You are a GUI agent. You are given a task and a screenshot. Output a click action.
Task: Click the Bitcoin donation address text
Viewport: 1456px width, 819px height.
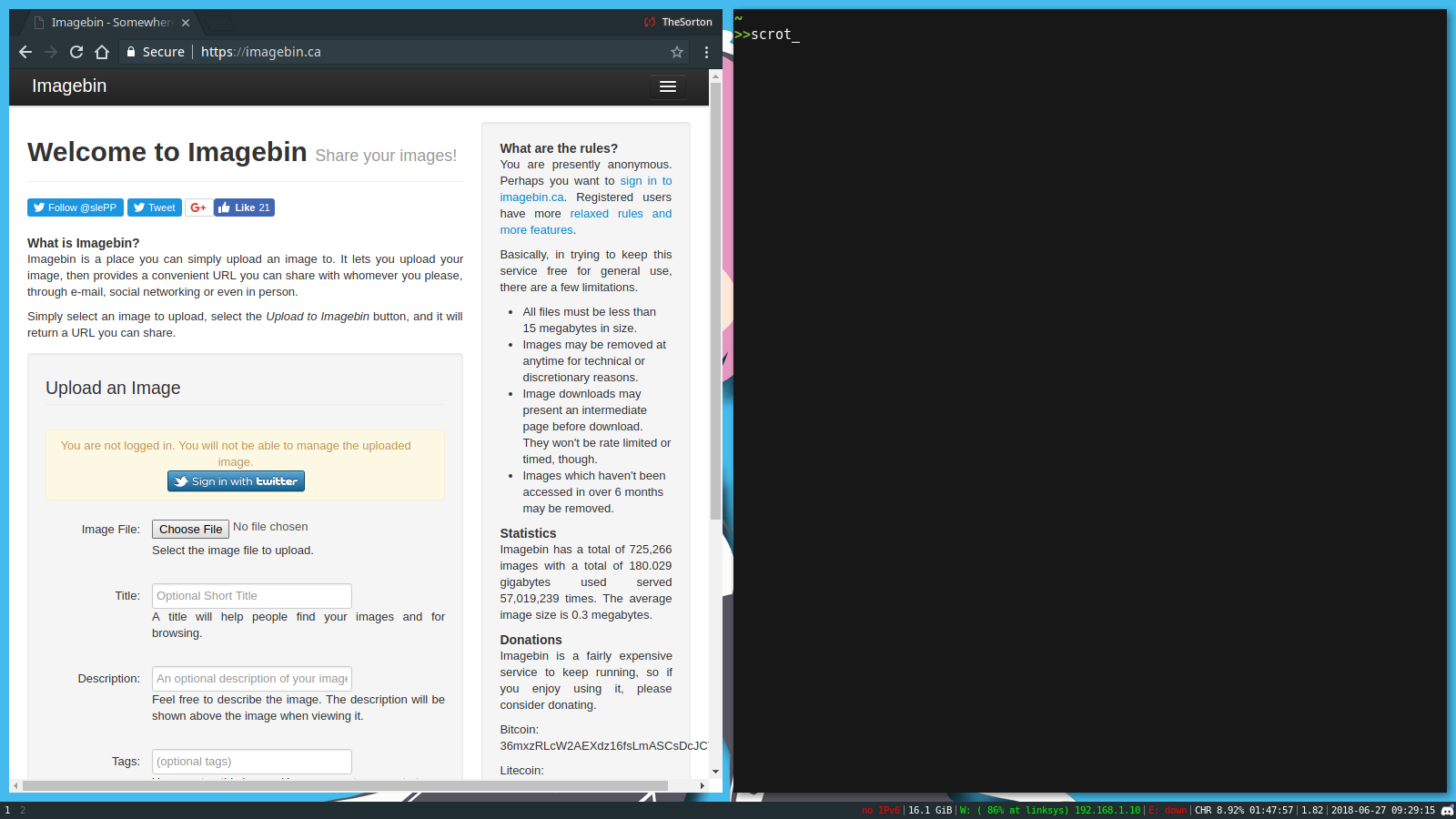coord(604,746)
